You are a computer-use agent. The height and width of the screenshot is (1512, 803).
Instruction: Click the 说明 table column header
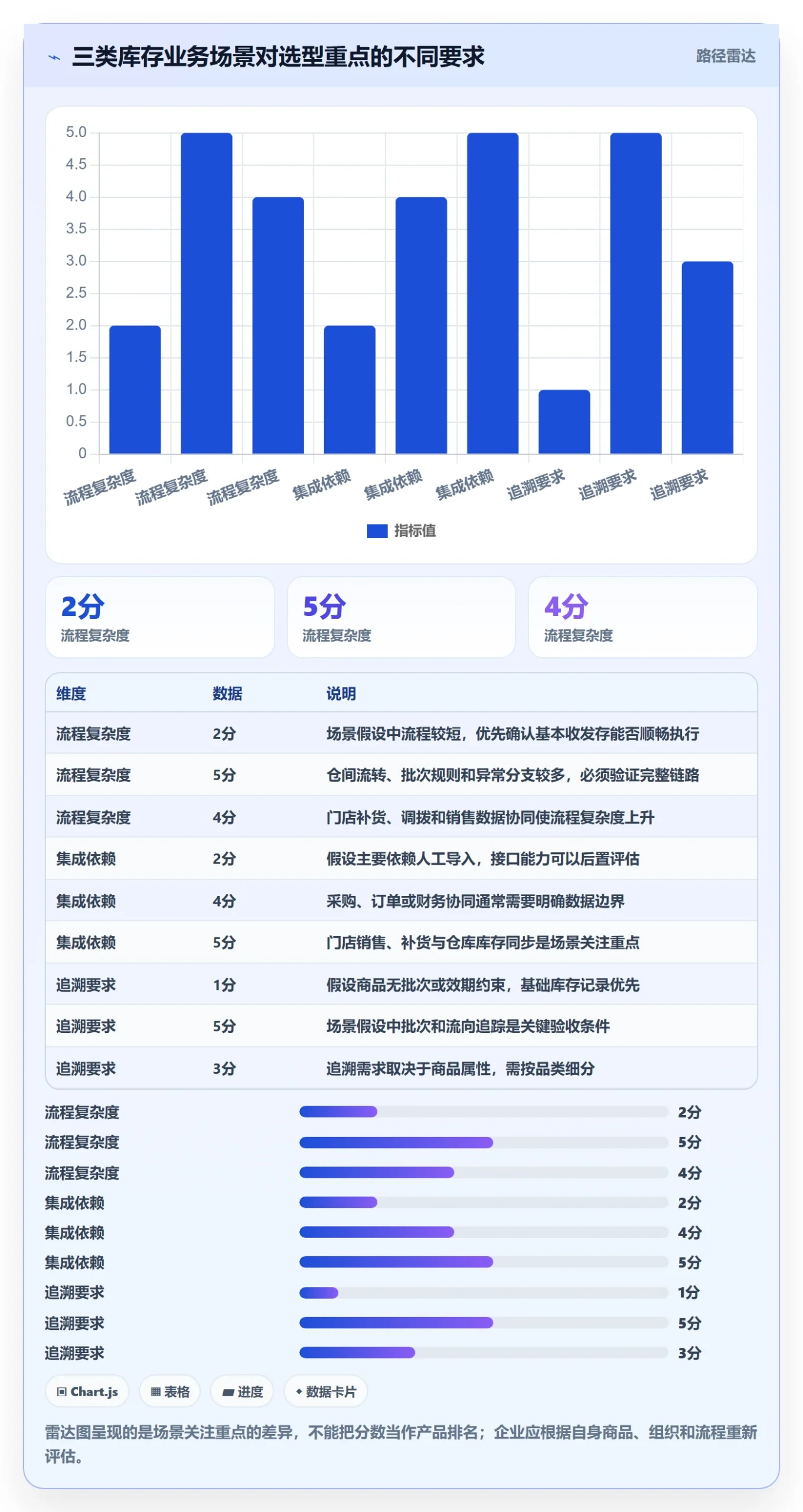(341, 693)
